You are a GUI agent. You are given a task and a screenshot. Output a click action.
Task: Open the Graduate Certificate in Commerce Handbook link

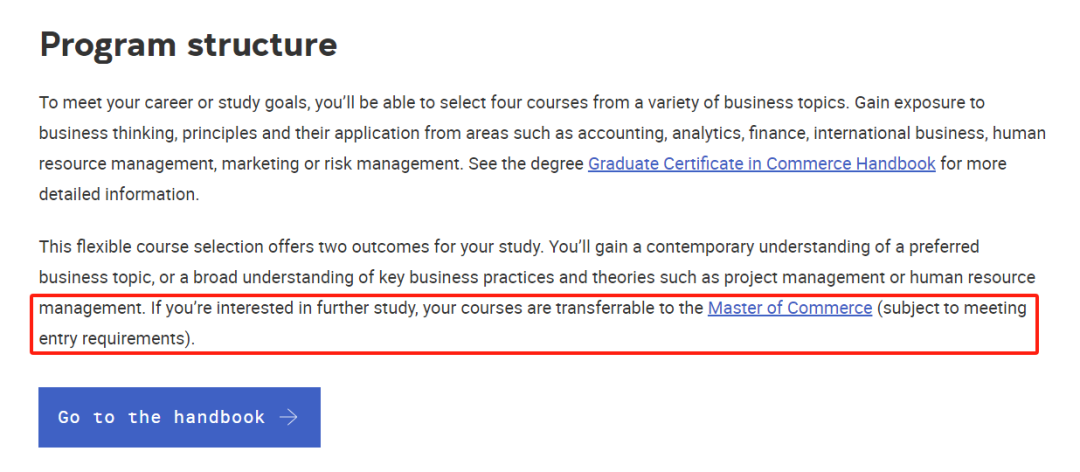point(761,164)
